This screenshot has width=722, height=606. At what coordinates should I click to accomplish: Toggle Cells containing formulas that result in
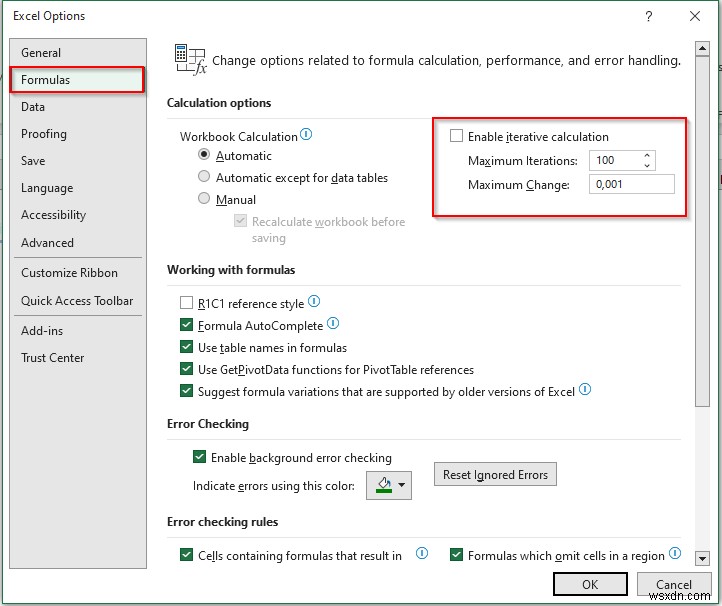[x=186, y=555]
